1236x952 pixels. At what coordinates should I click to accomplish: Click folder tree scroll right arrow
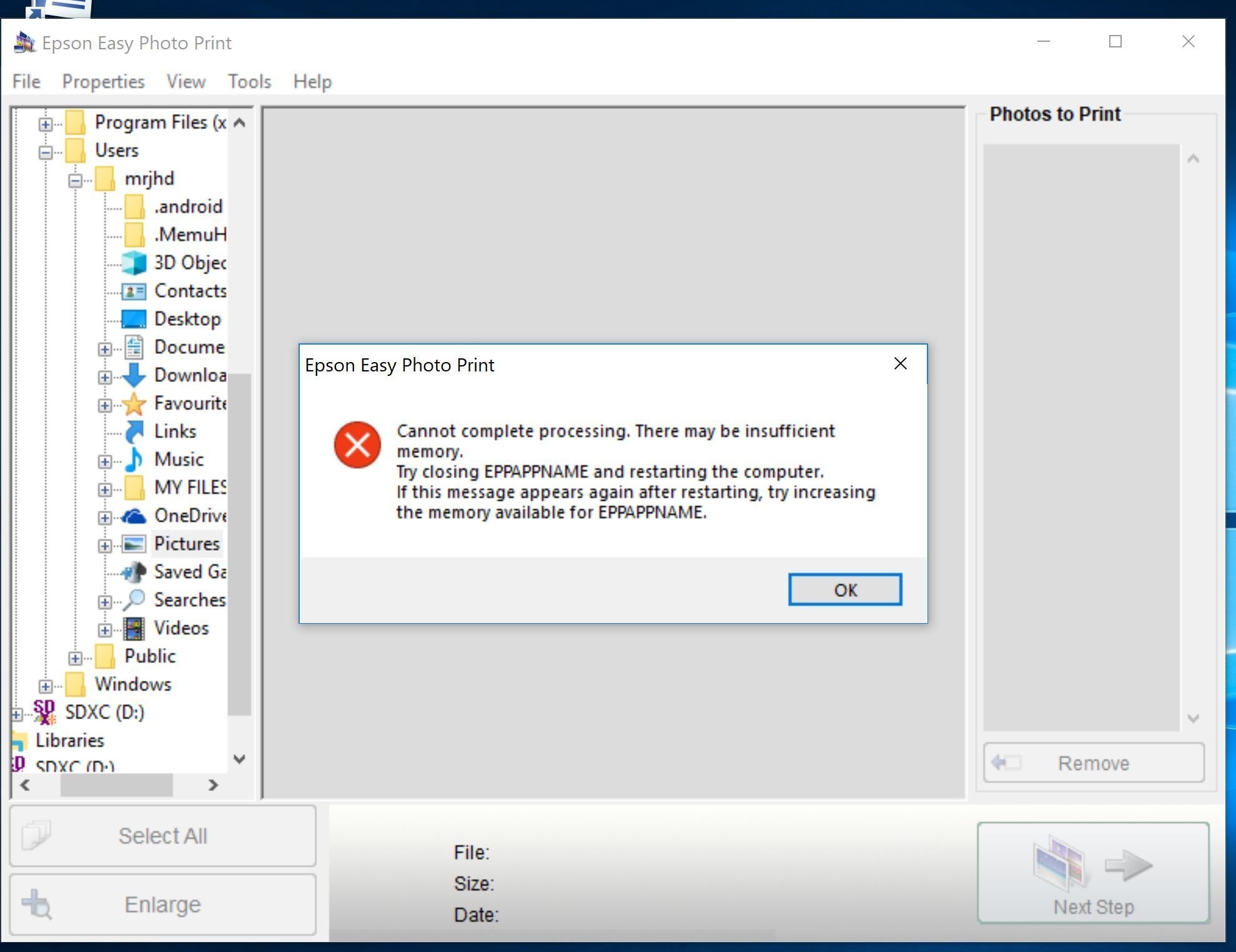tap(213, 785)
